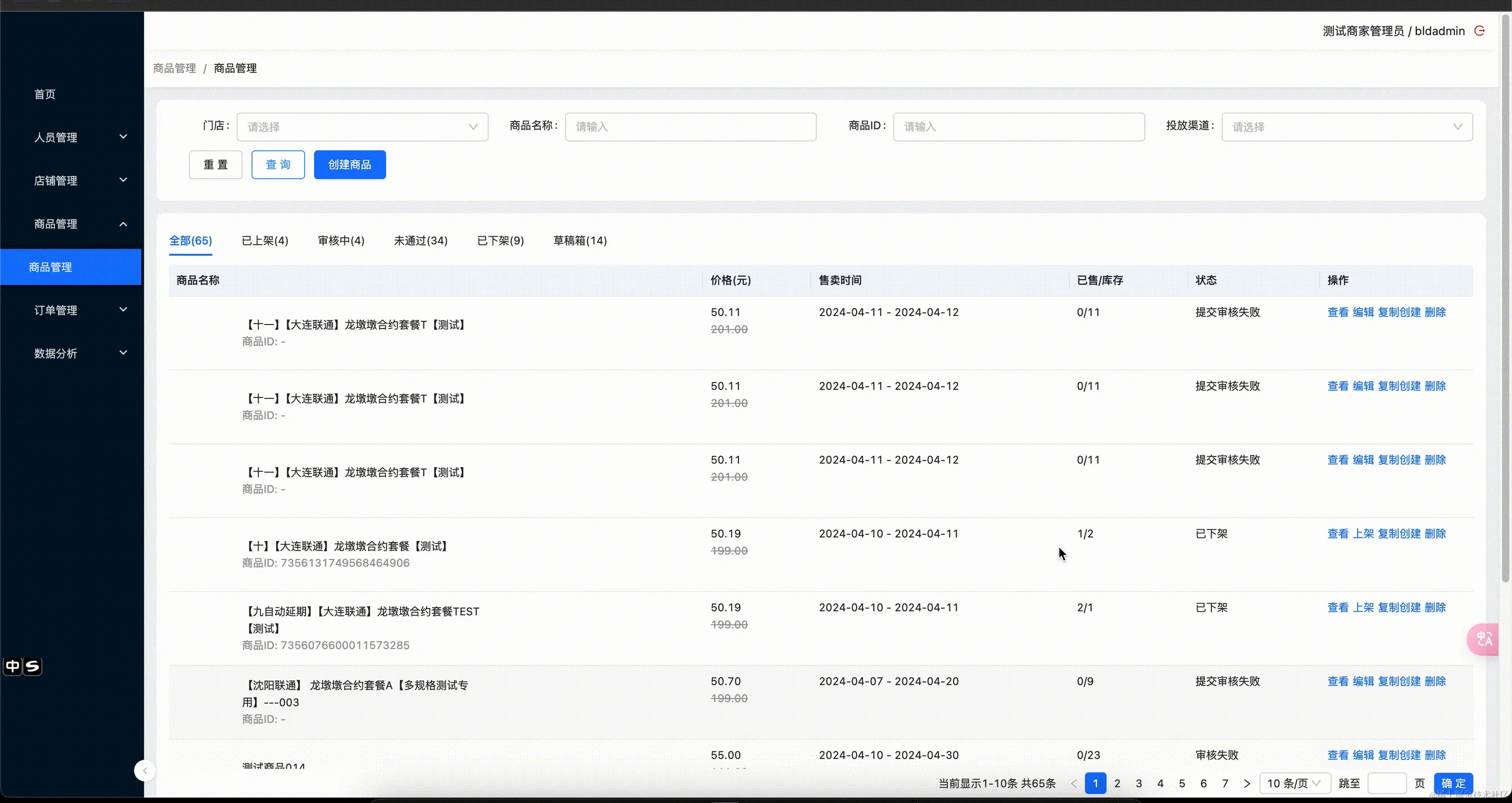Collapse the 商品管理 sidebar section chevron
Image resolution: width=1512 pixels, height=803 pixels.
(x=123, y=223)
